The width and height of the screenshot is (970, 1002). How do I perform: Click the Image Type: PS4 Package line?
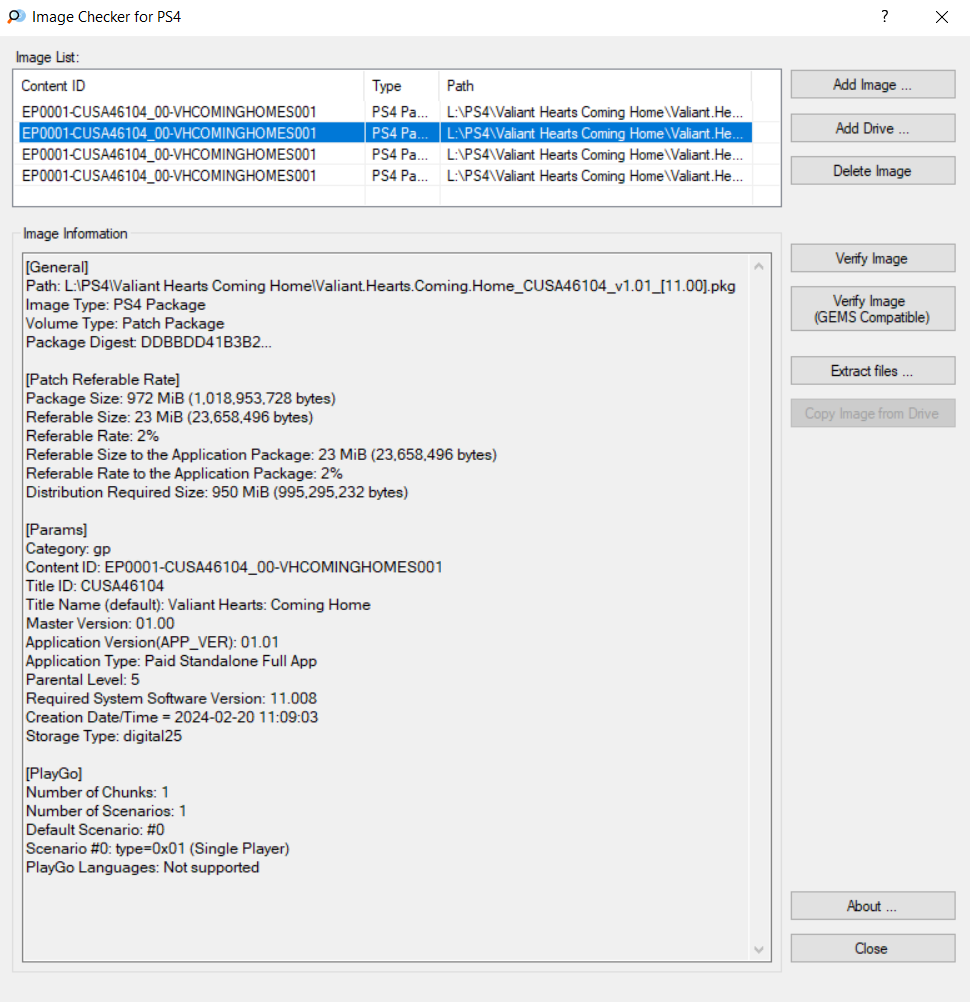point(116,305)
